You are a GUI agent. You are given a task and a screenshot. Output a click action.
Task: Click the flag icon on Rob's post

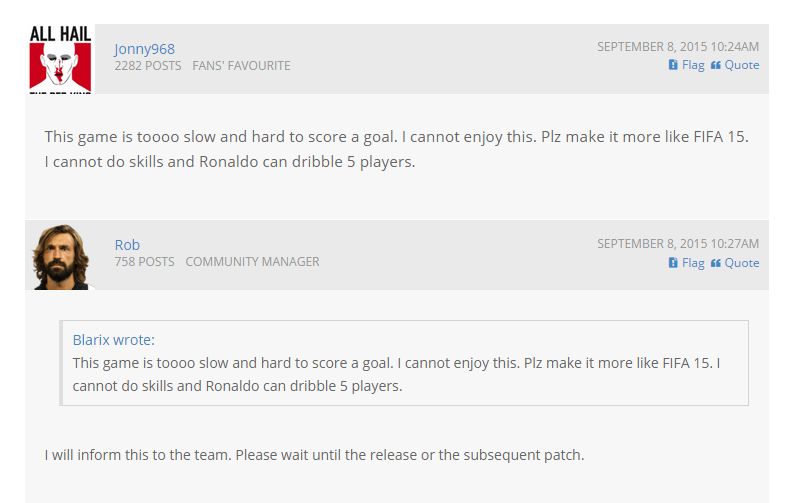673,263
